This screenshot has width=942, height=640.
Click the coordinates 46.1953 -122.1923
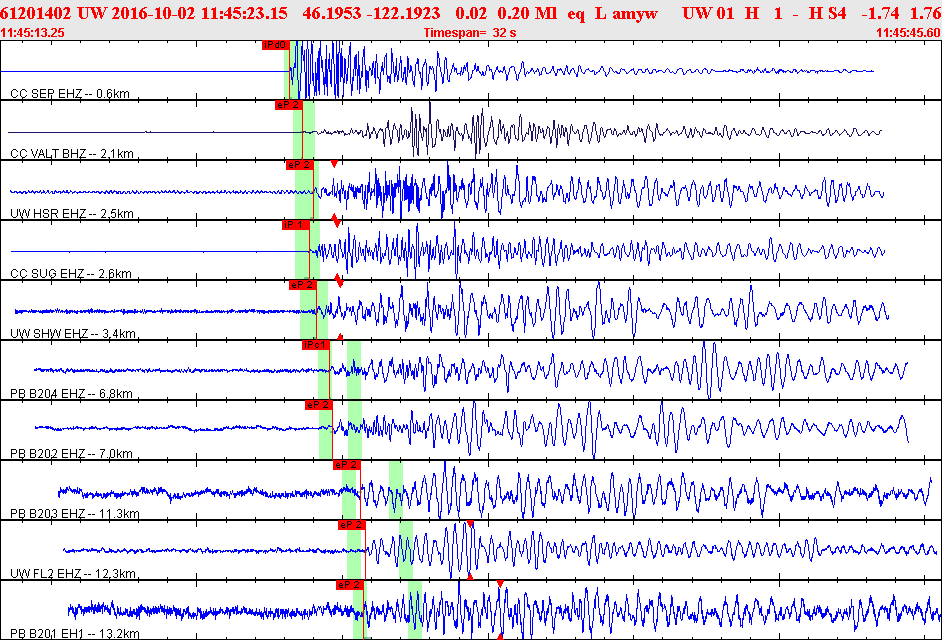pos(371,13)
